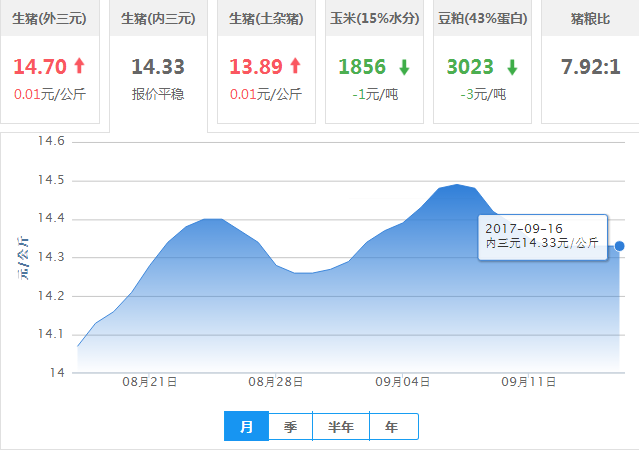
Task: Show the 年 range chart
Action: pos(392,427)
